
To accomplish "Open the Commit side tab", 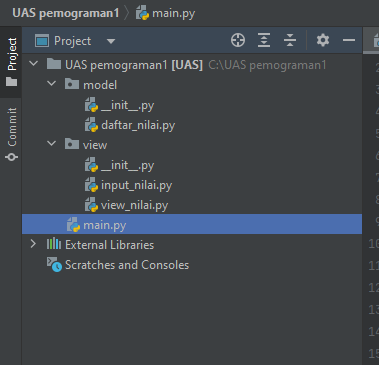I will pyautogui.click(x=11, y=134).
